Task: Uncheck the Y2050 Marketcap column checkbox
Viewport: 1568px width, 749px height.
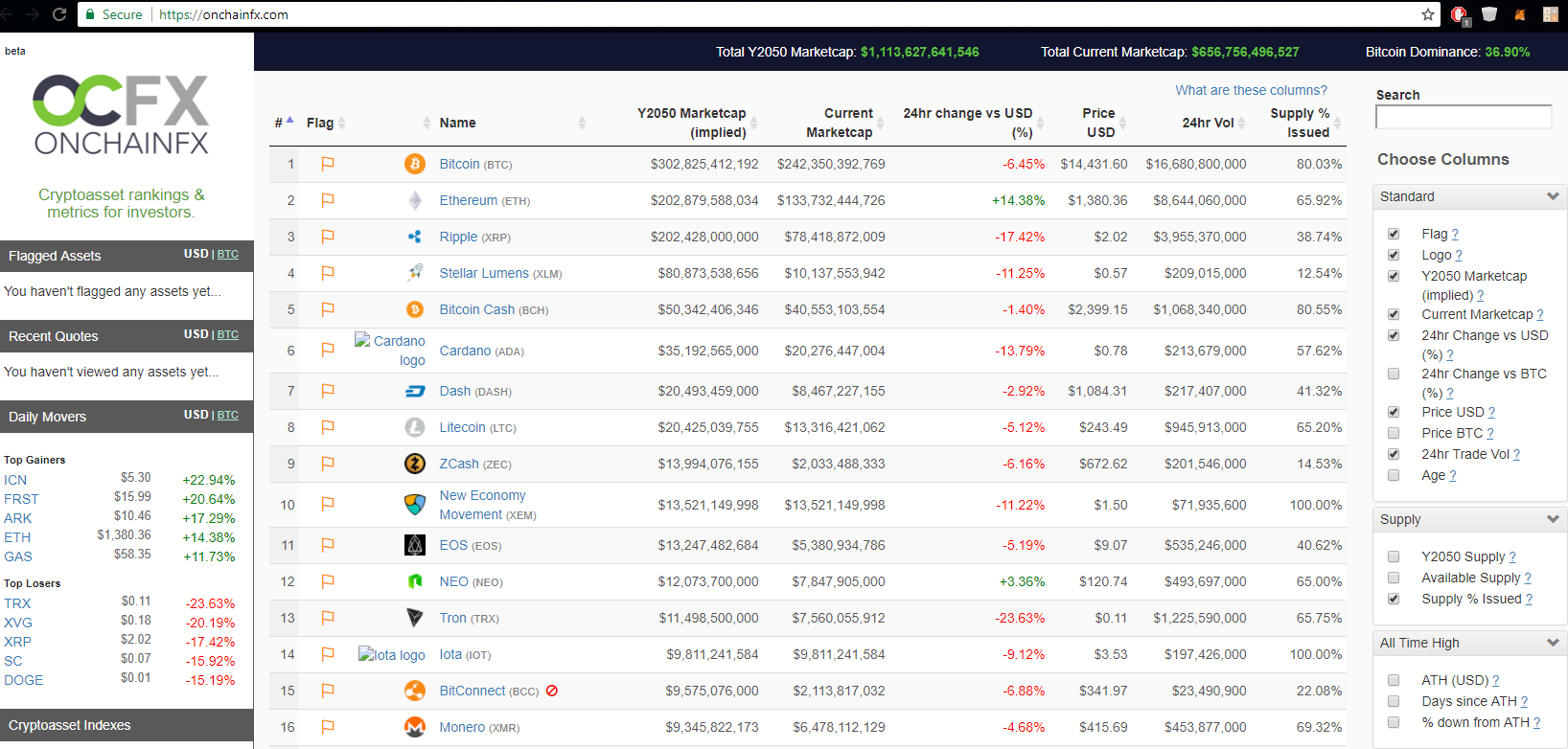Action: point(1394,276)
